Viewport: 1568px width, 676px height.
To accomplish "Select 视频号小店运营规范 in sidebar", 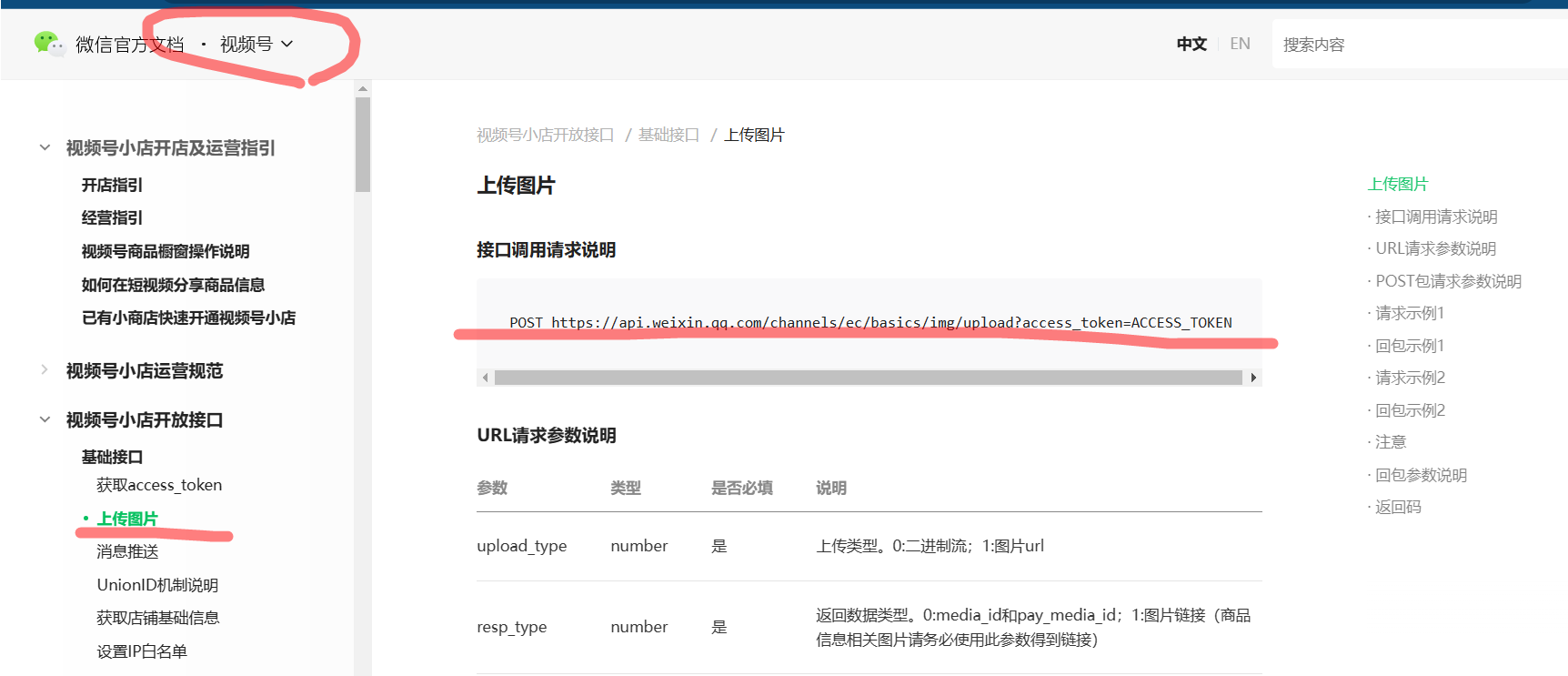I will click(x=145, y=371).
